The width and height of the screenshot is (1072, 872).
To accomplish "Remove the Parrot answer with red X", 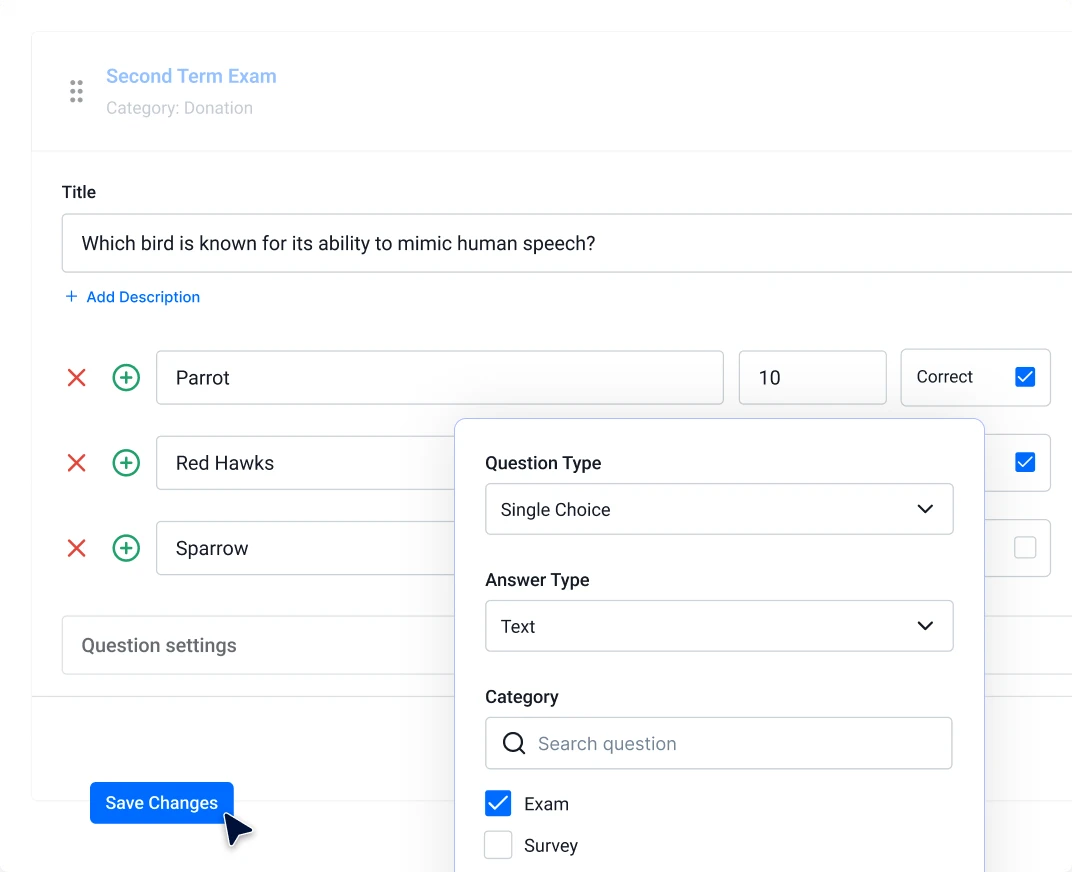I will 76,378.
